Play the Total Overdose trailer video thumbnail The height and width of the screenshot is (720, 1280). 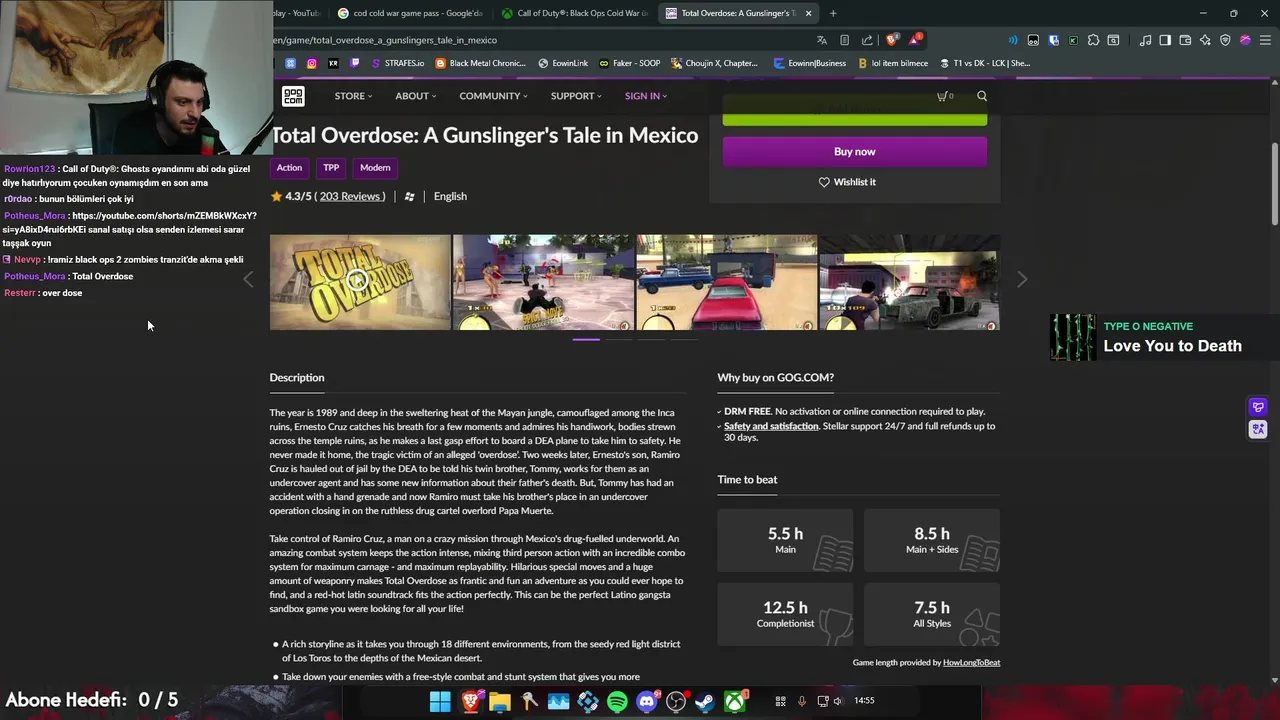360,282
